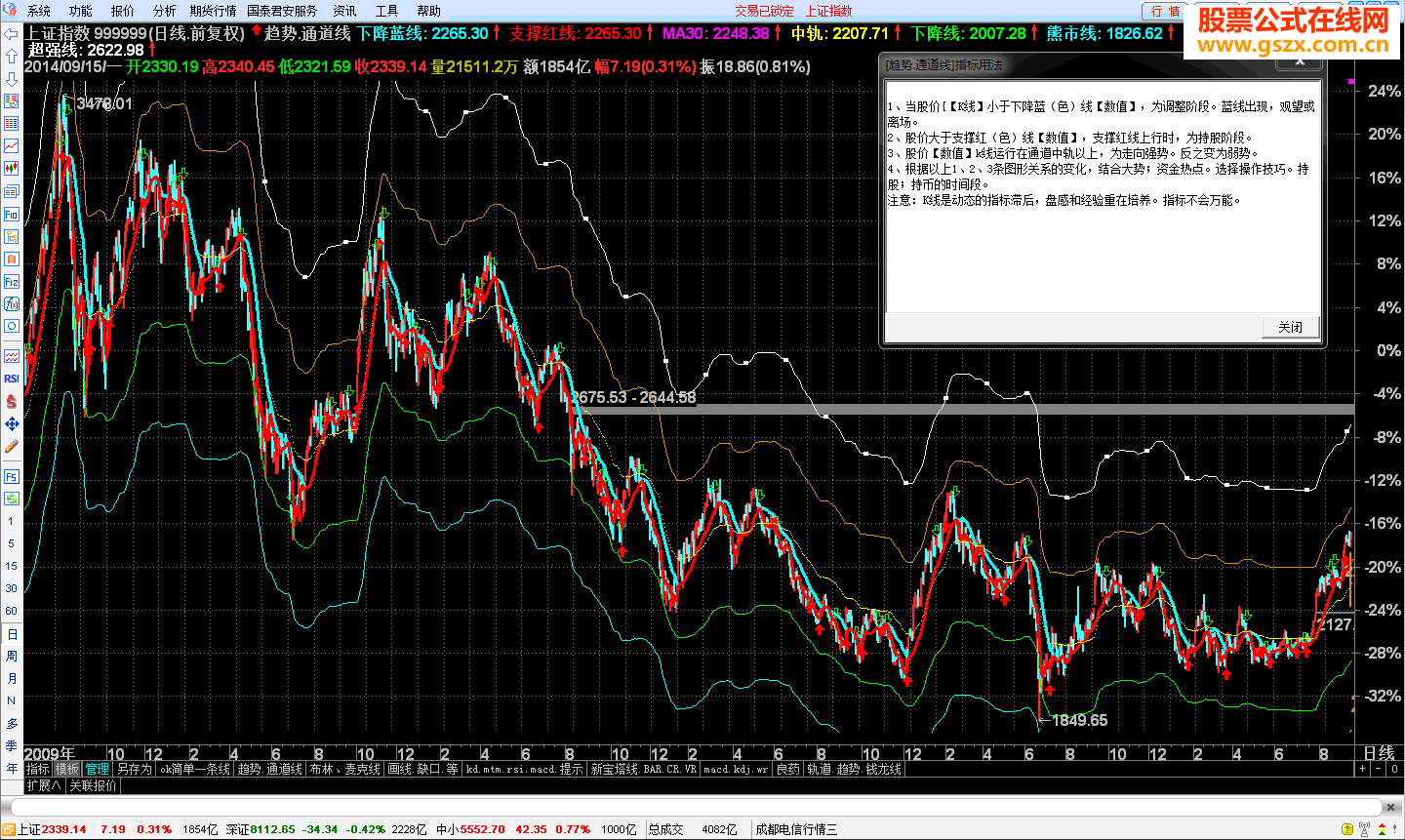Image resolution: width=1405 pixels, height=840 pixels.
Task: Click the red dollar sign icon
Action: click(x=12, y=401)
